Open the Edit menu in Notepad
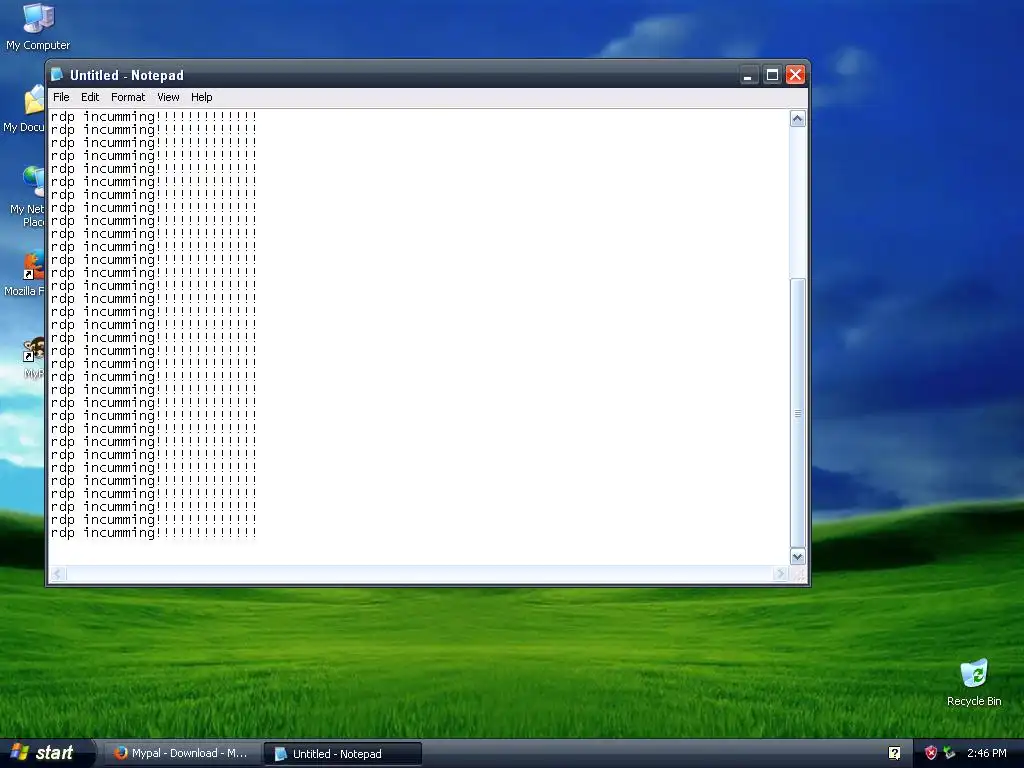The image size is (1024, 768). pos(89,97)
